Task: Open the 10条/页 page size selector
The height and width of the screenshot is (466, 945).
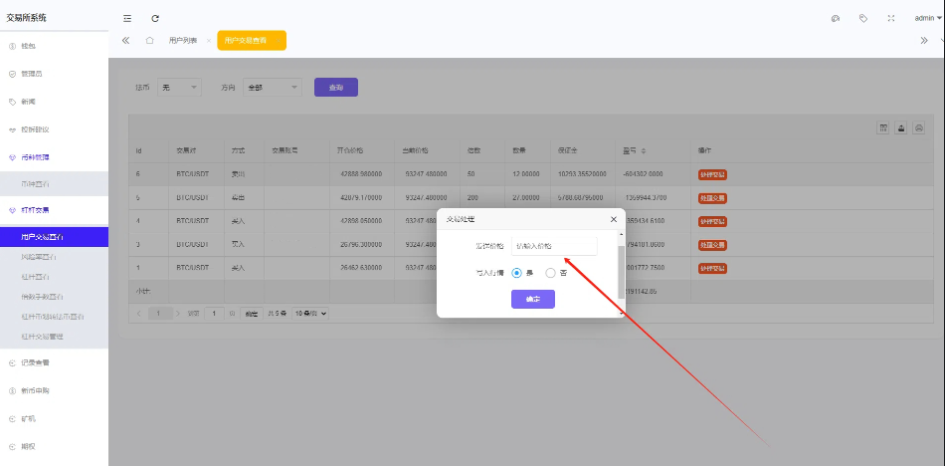Action: point(310,313)
